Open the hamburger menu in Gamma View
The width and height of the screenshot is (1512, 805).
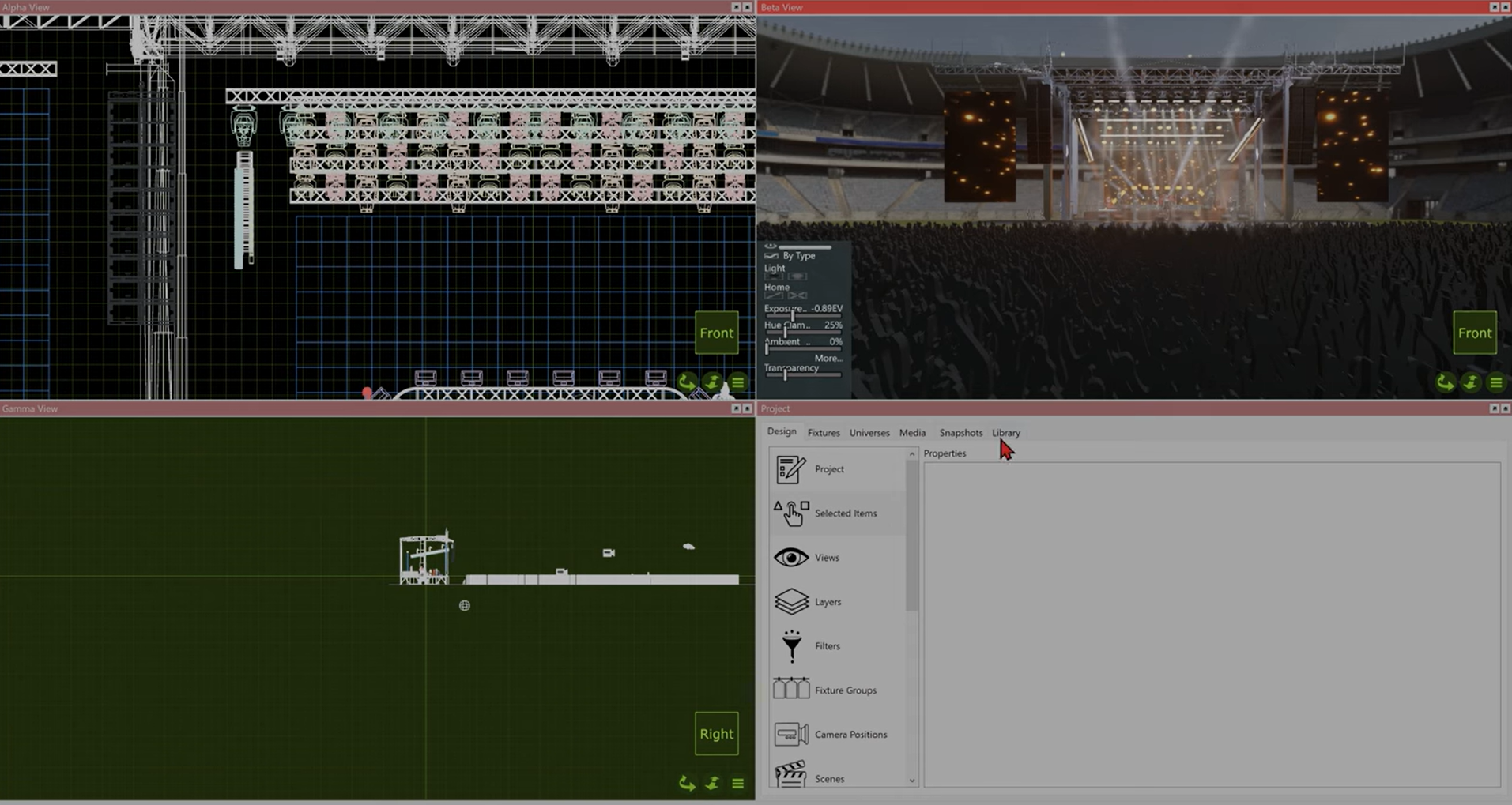[738, 784]
